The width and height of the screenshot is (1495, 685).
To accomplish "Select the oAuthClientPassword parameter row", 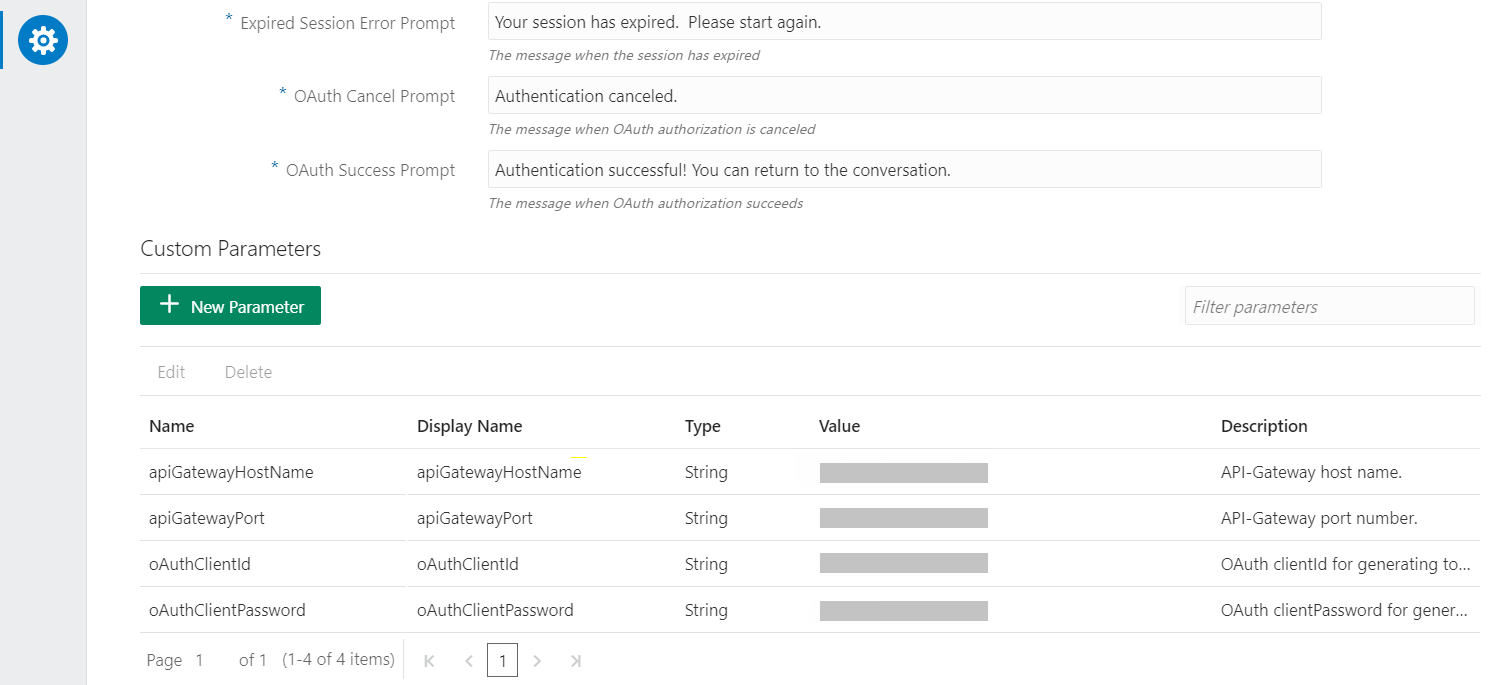I will point(227,610).
